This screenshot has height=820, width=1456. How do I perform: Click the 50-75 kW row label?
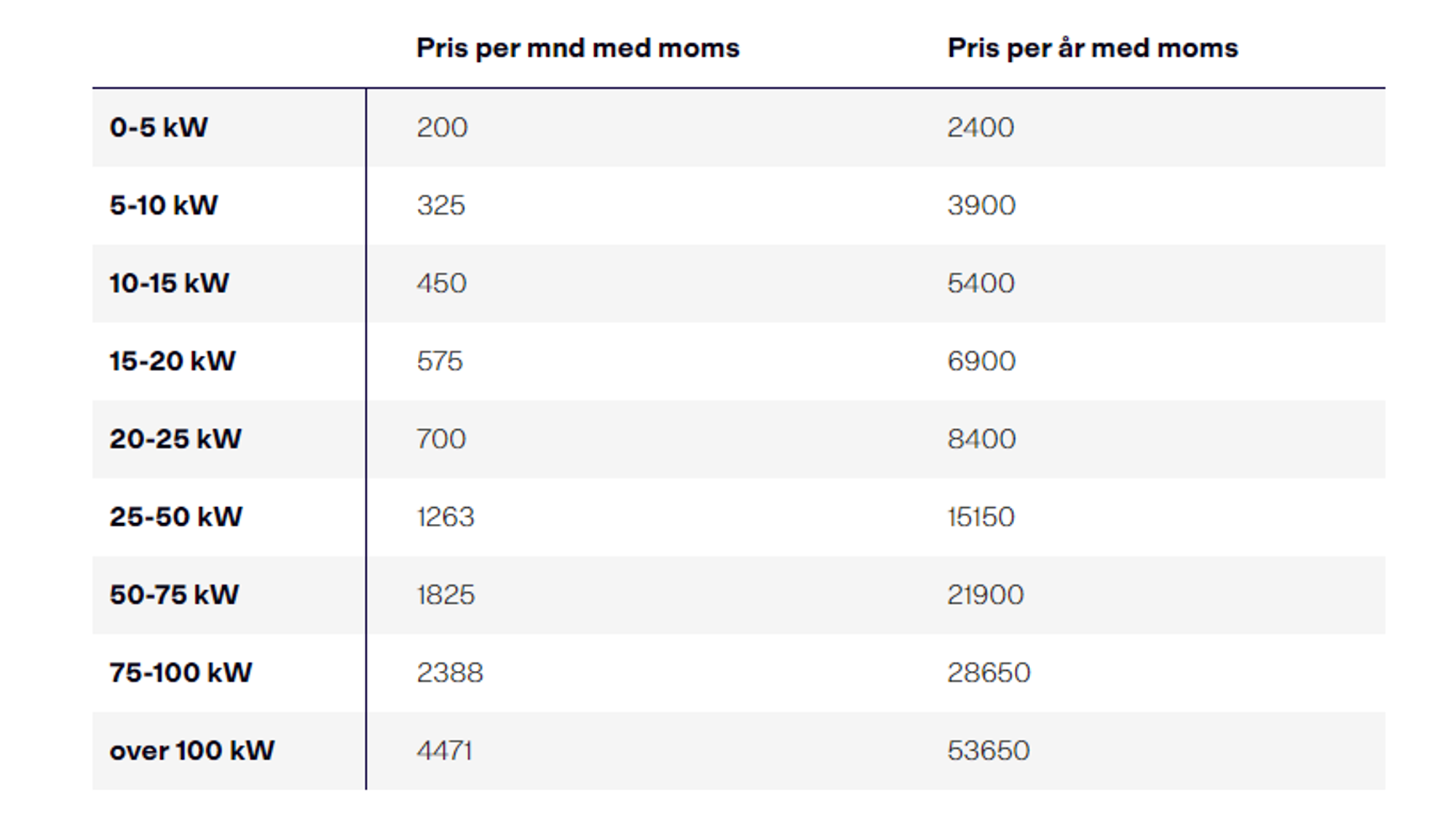point(174,594)
